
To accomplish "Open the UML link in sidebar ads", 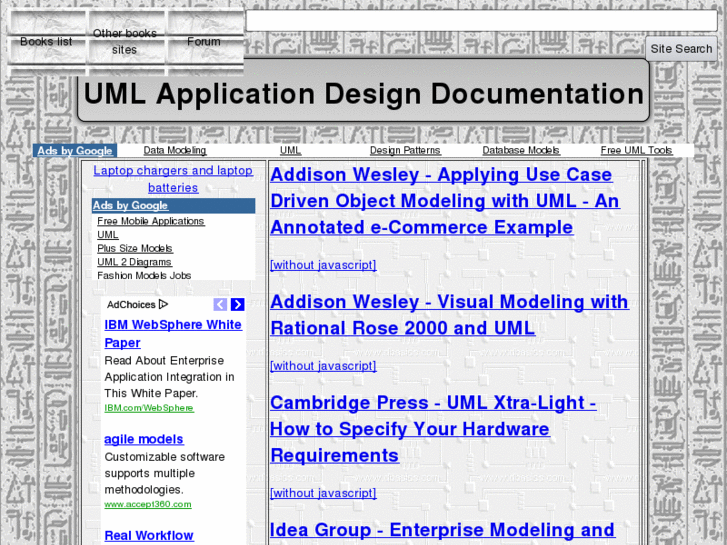I will [108, 235].
